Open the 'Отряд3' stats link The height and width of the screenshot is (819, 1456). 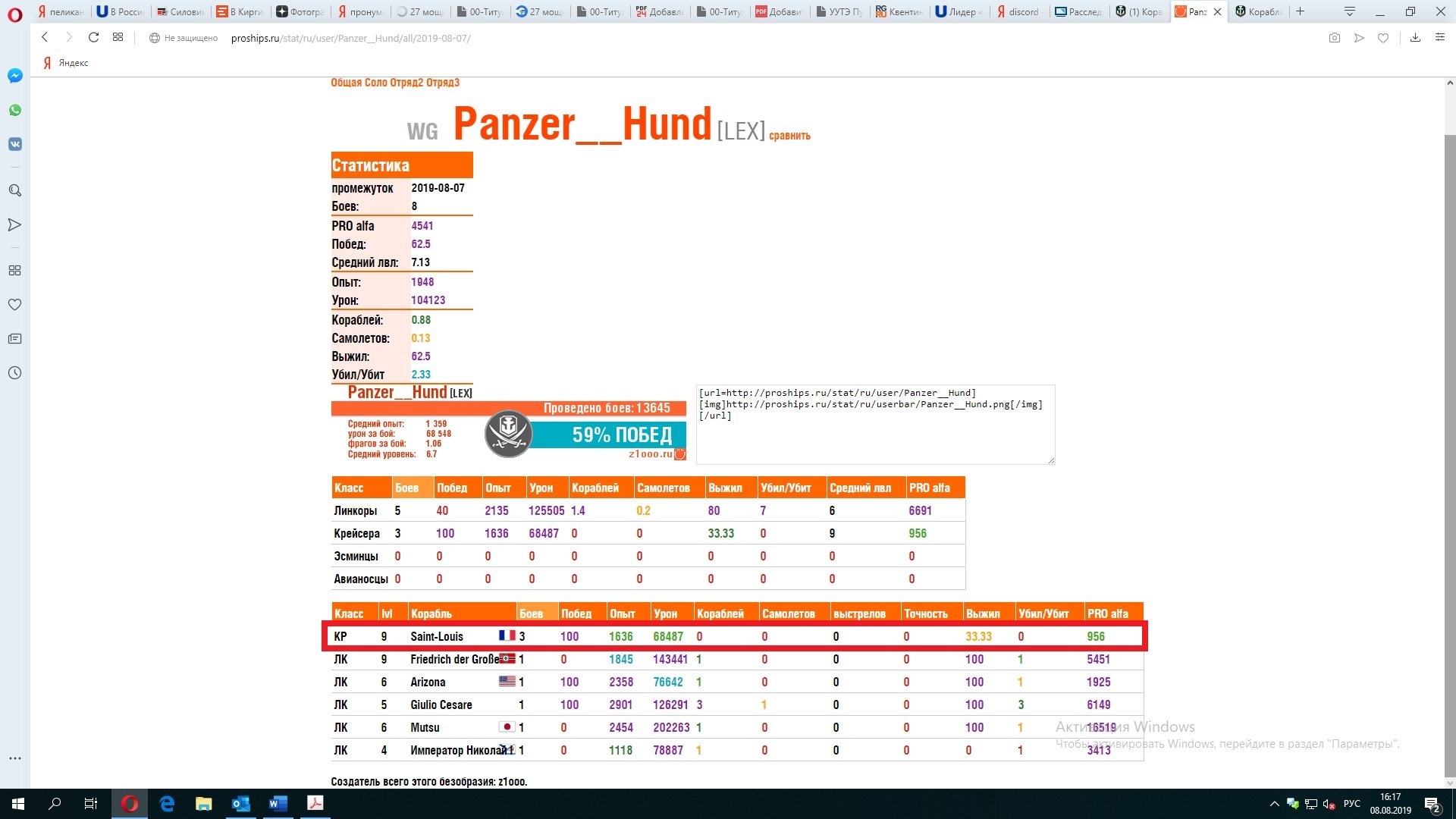click(443, 83)
